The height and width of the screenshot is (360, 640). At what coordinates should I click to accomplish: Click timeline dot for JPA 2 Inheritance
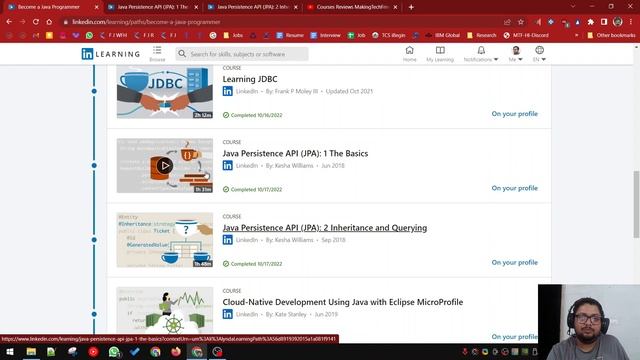(x=94, y=240)
